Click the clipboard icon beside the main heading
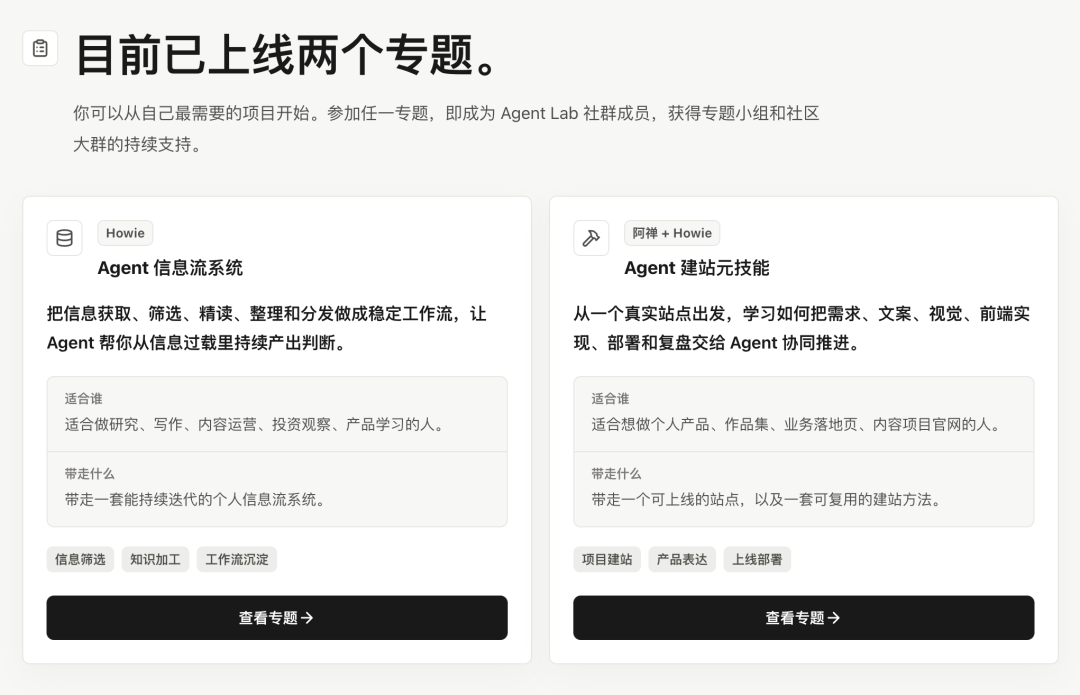 click(x=40, y=48)
